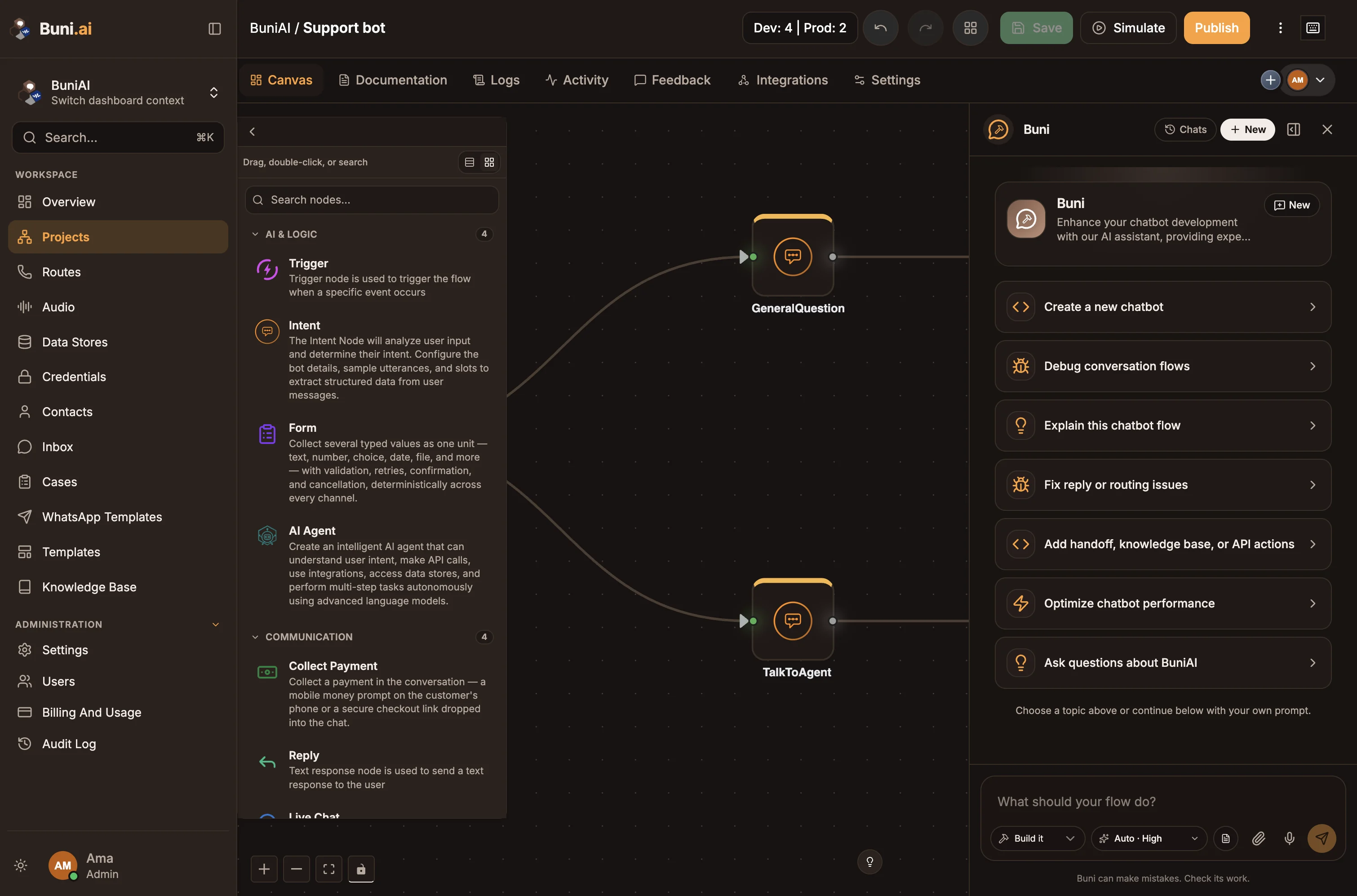This screenshot has height=896, width=1357.
Task: Click the Search nodes field
Action: tap(372, 200)
